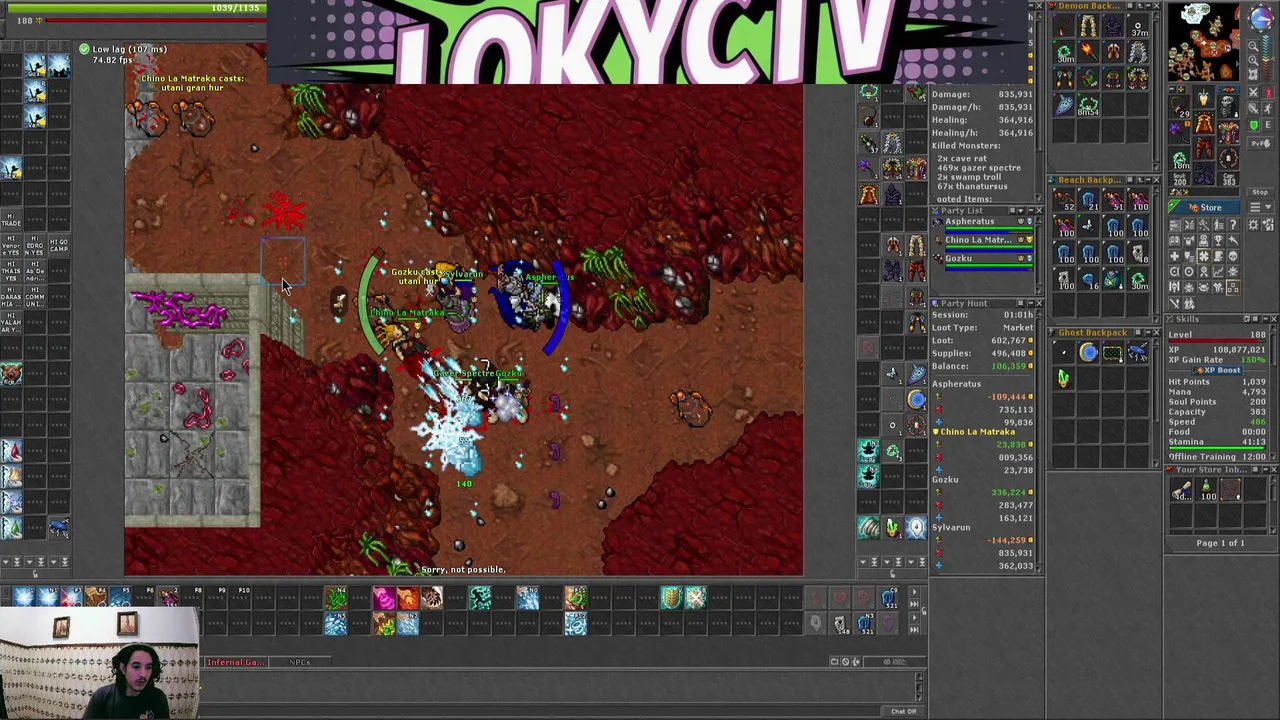The height and width of the screenshot is (720, 1280).
Task: Use potion 148 on action bar
Action: point(840,625)
